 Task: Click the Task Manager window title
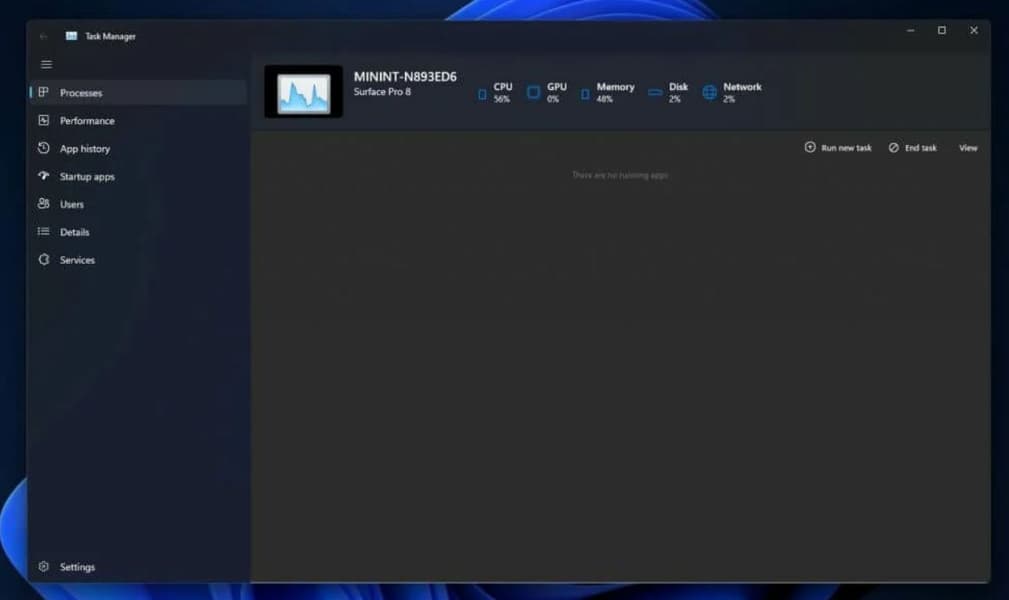coord(110,37)
